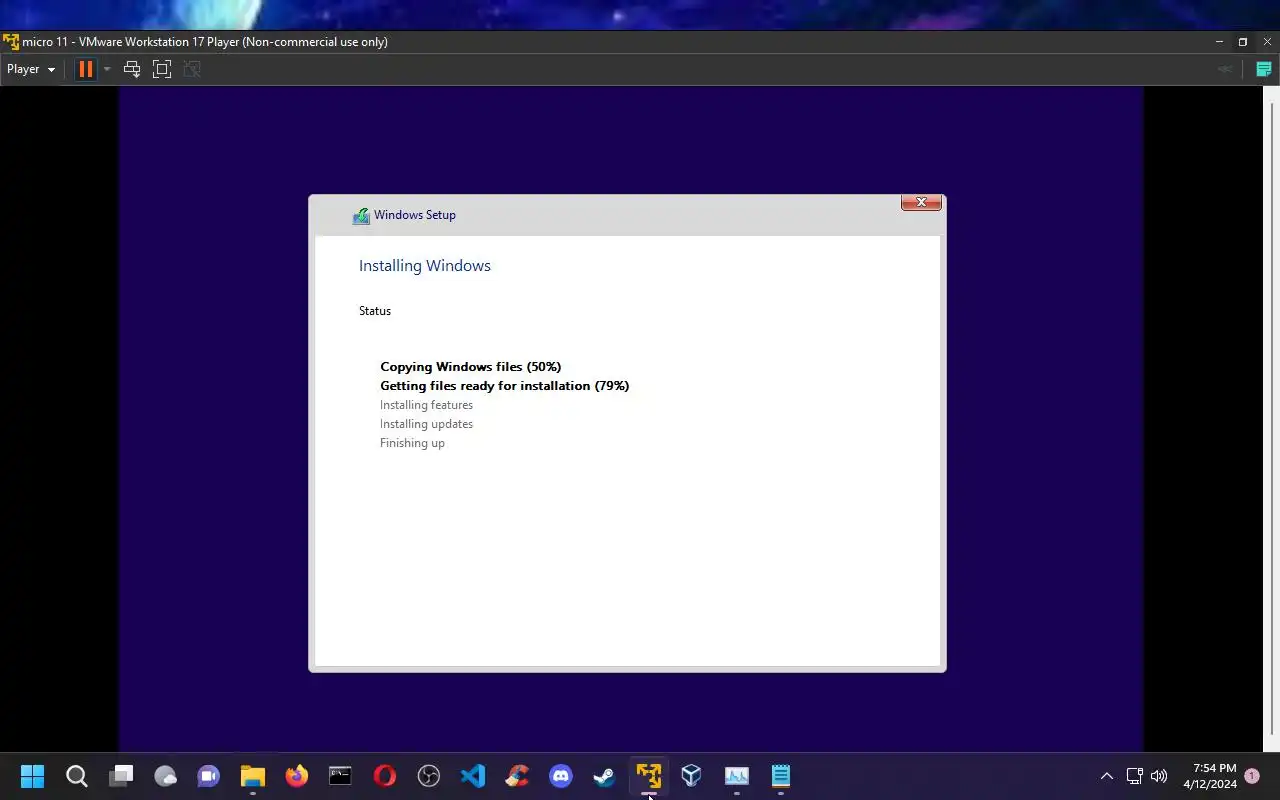This screenshot has width=1280, height=800.
Task: Open Discord from taskbar
Action: pos(560,776)
